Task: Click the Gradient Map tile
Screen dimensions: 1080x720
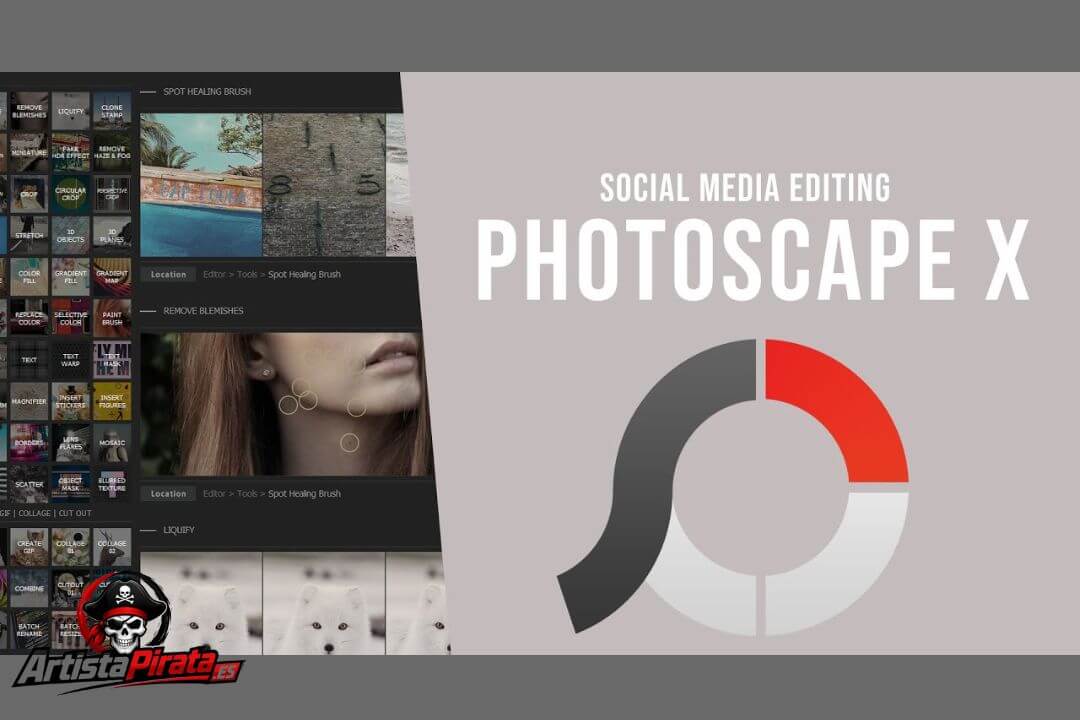Action: tap(112, 276)
